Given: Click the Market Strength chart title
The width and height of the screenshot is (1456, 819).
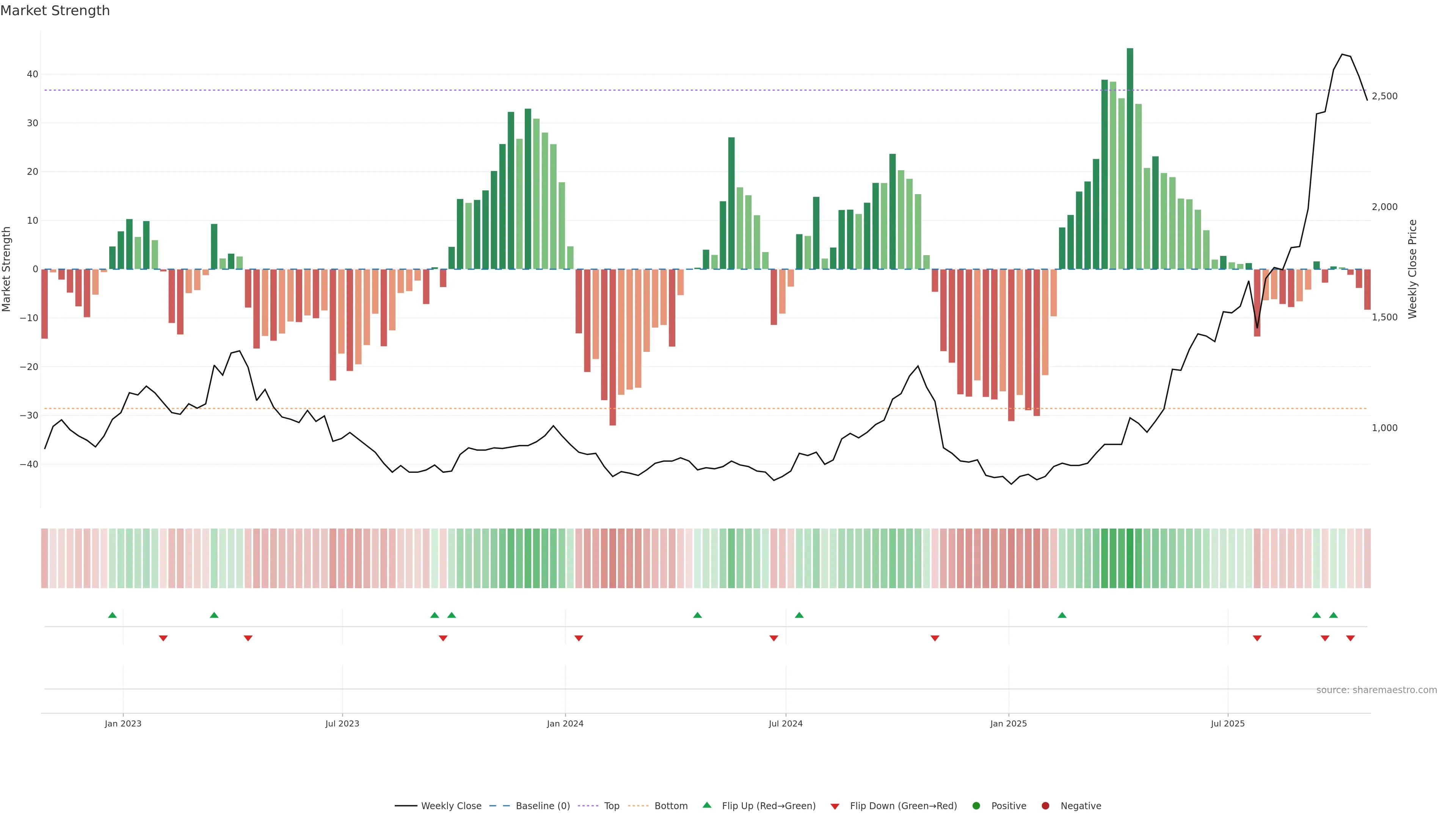Looking at the screenshot, I should pyautogui.click(x=55, y=11).
